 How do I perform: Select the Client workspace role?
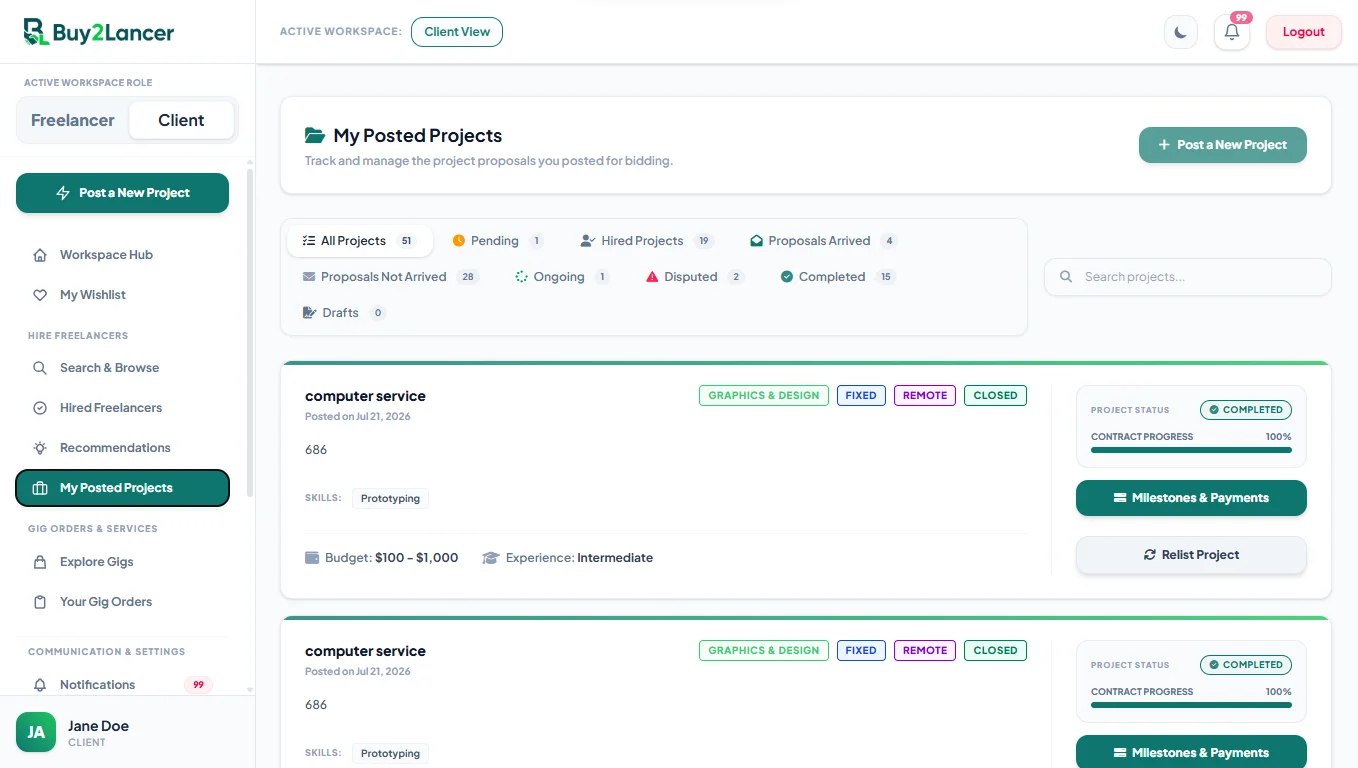pyautogui.click(x=181, y=120)
